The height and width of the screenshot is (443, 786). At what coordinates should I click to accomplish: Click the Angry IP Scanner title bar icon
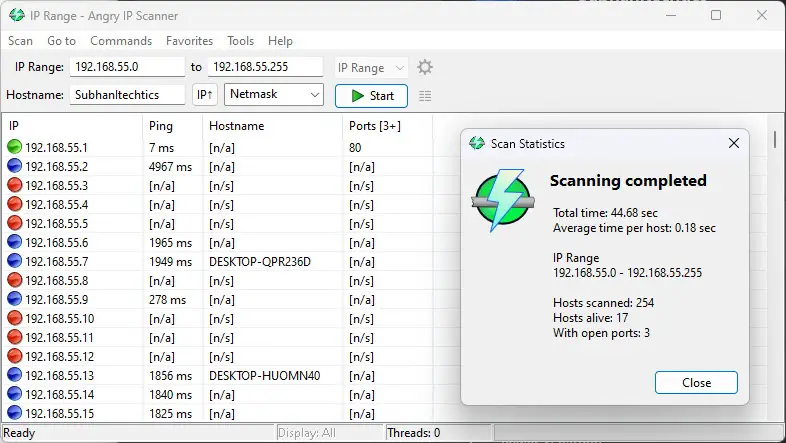[17, 16]
